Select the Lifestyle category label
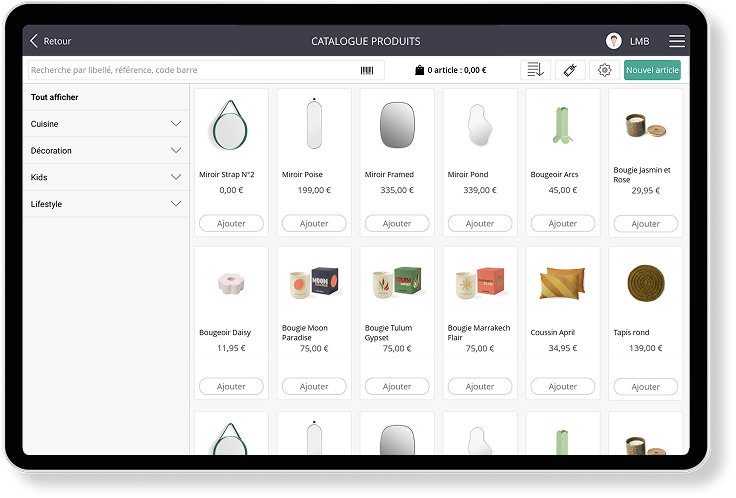Viewport: 736px width, 498px height. (x=46, y=204)
